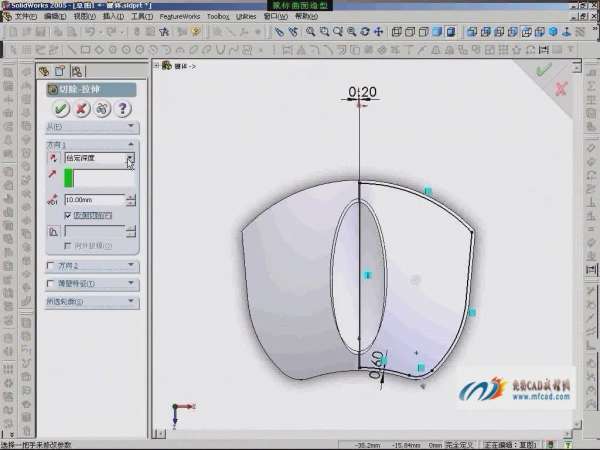
Task: Click the yellow Options gear icon
Action: (x=196, y=32)
